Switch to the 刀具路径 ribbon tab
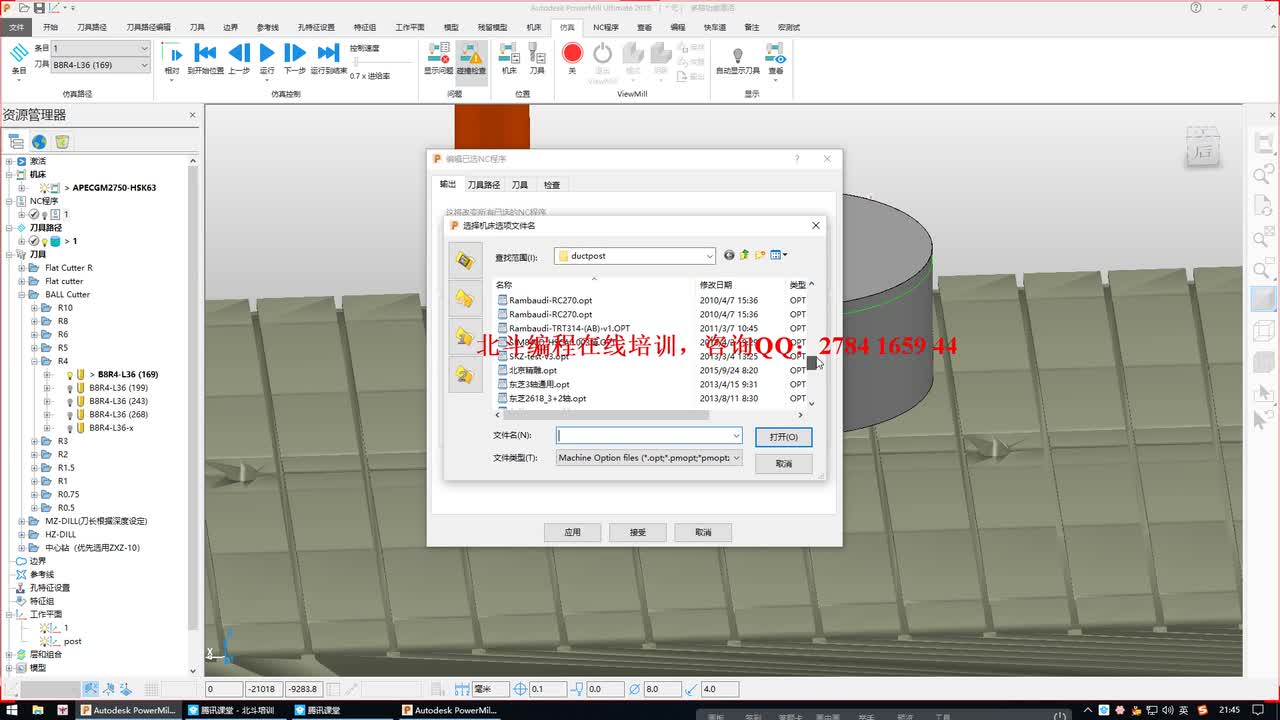 click(92, 27)
